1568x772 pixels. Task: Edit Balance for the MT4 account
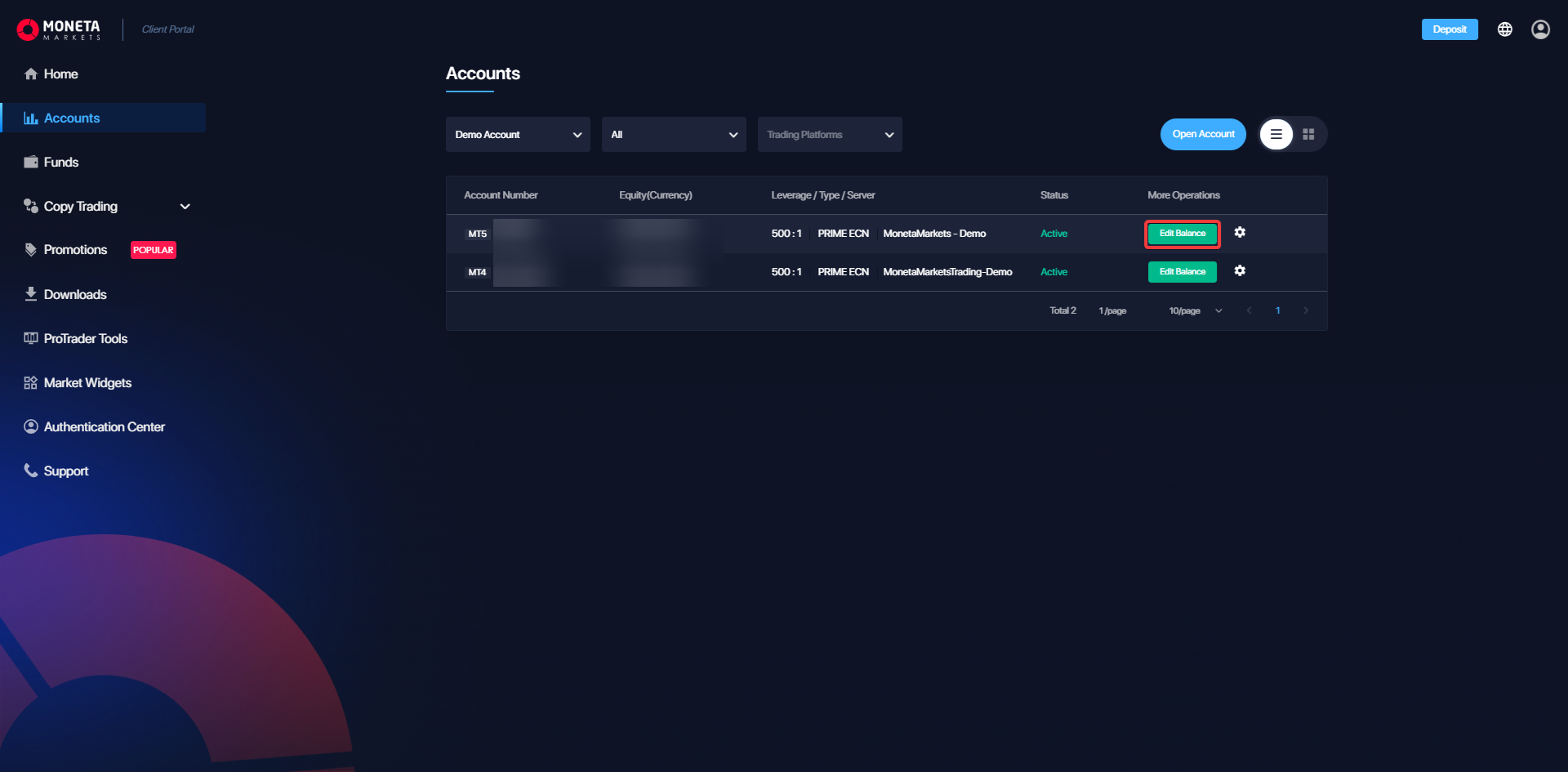pos(1183,272)
